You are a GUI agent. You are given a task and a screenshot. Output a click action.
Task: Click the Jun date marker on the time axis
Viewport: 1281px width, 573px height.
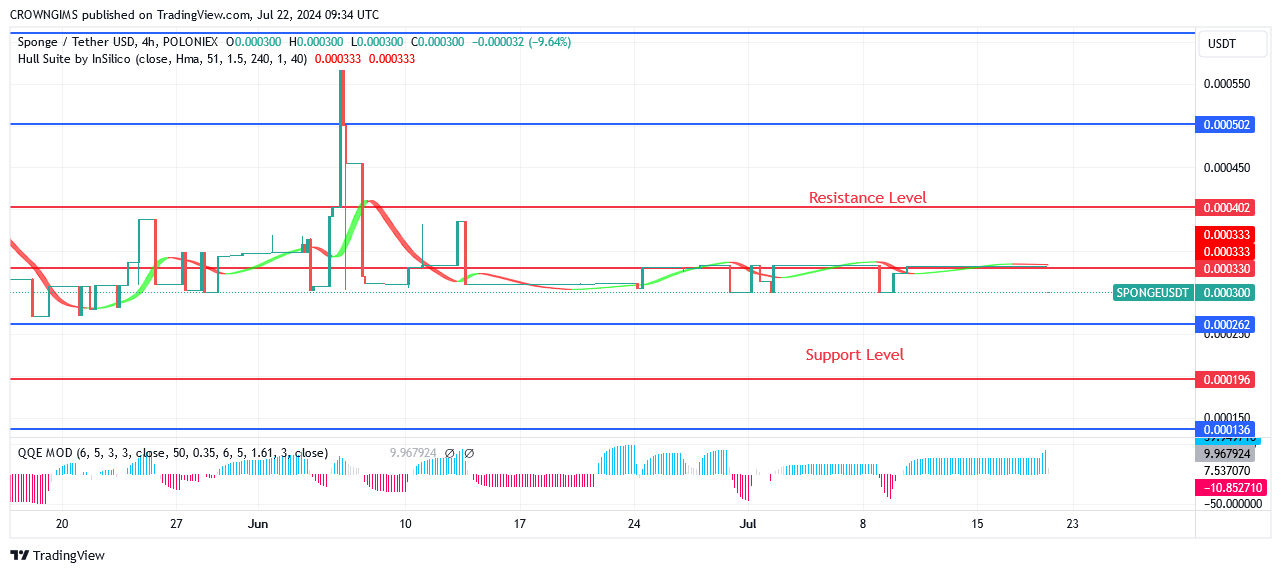click(x=258, y=523)
